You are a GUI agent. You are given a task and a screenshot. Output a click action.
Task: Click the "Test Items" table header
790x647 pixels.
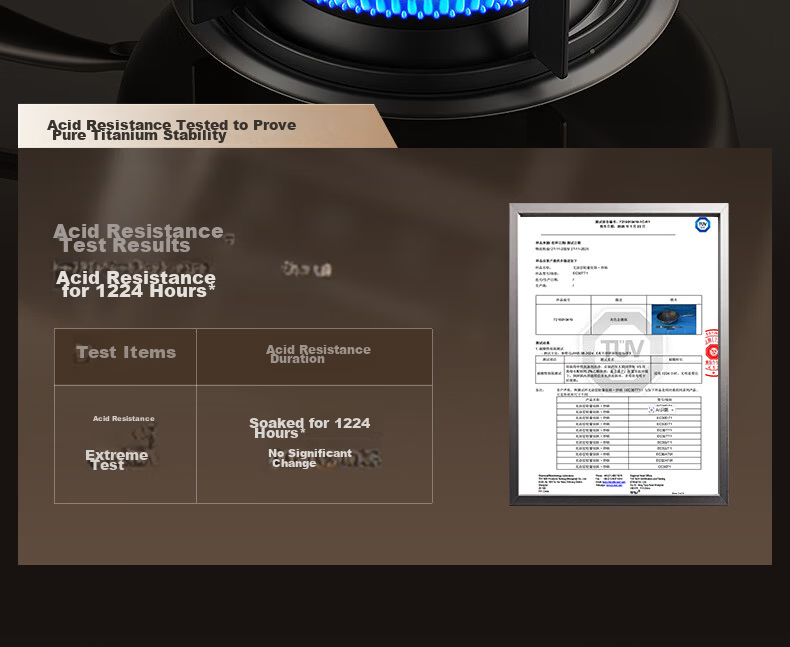point(126,352)
